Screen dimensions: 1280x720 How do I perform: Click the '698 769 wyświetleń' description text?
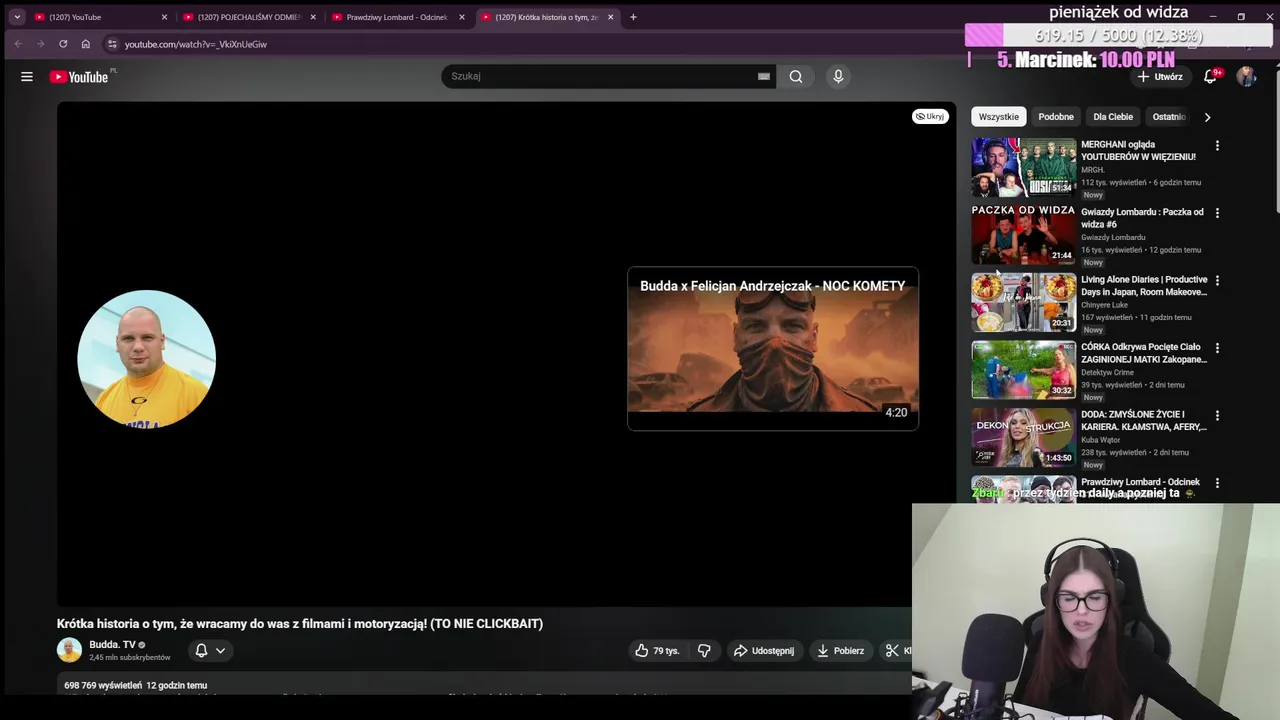[x=103, y=685]
